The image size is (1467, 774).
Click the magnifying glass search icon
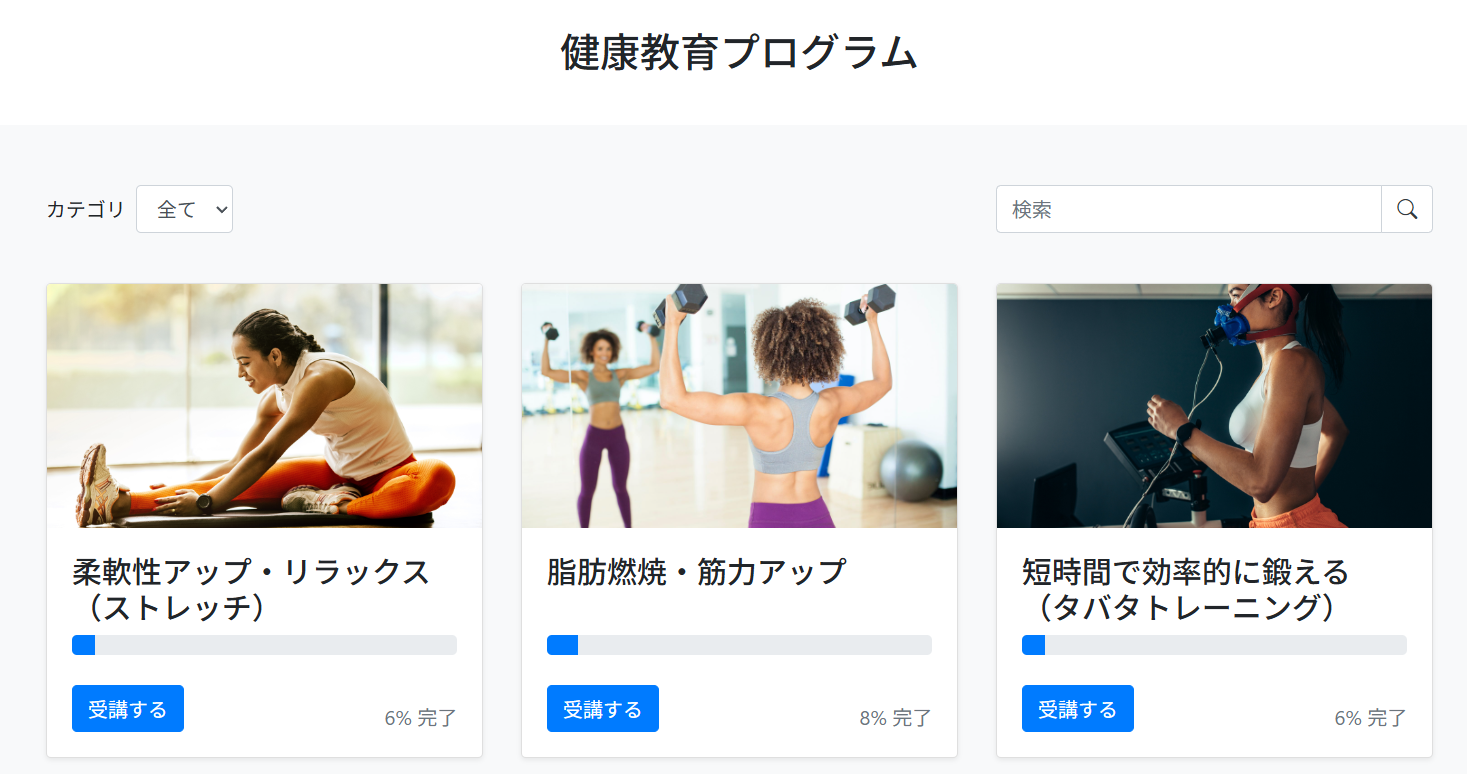click(x=1407, y=209)
